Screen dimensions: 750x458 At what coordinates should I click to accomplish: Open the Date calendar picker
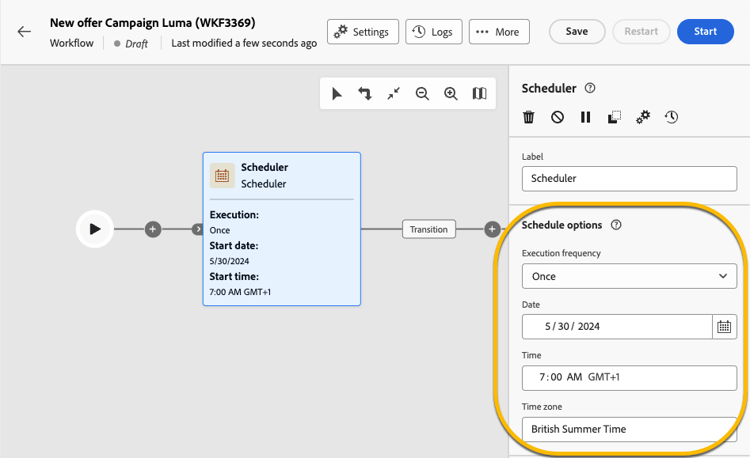click(724, 327)
